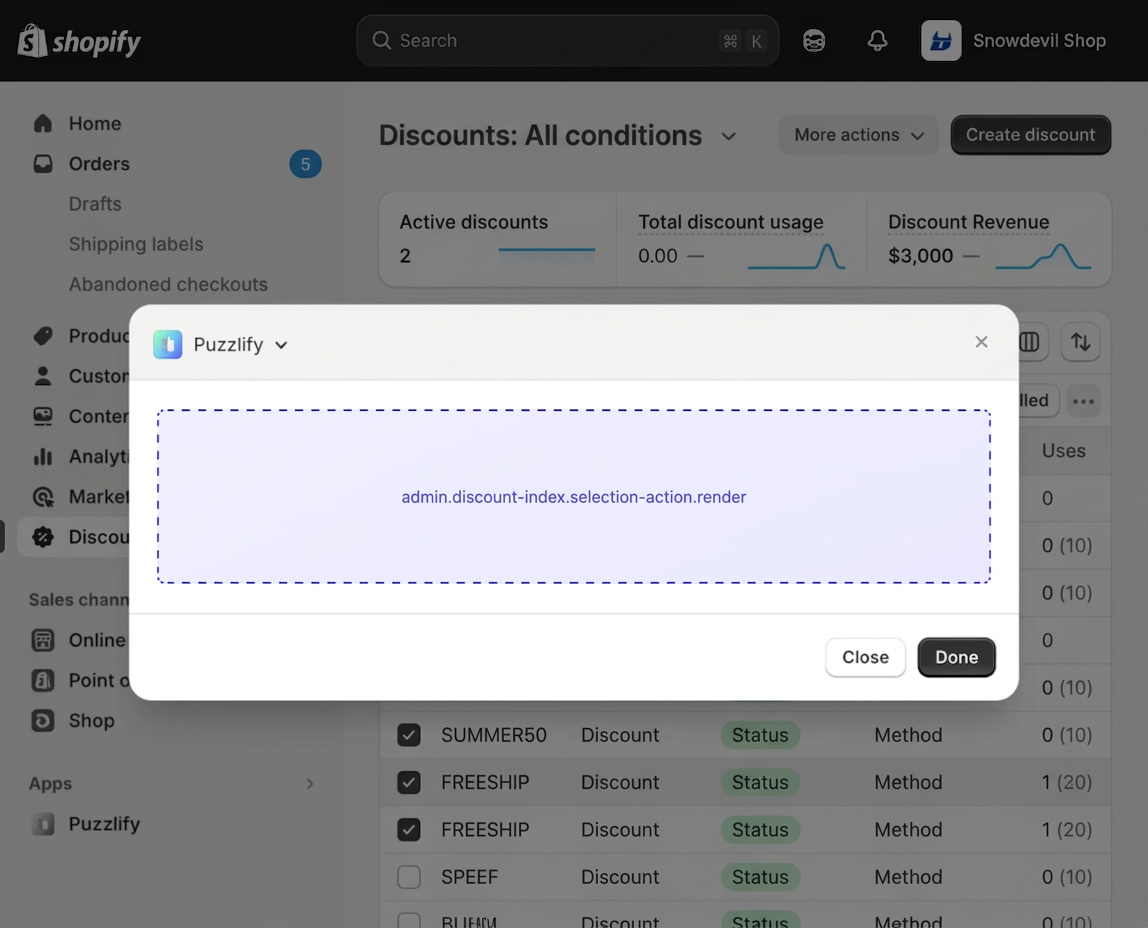Click the Discount Revenue trend chart
The image size is (1148, 928).
coord(1043,256)
